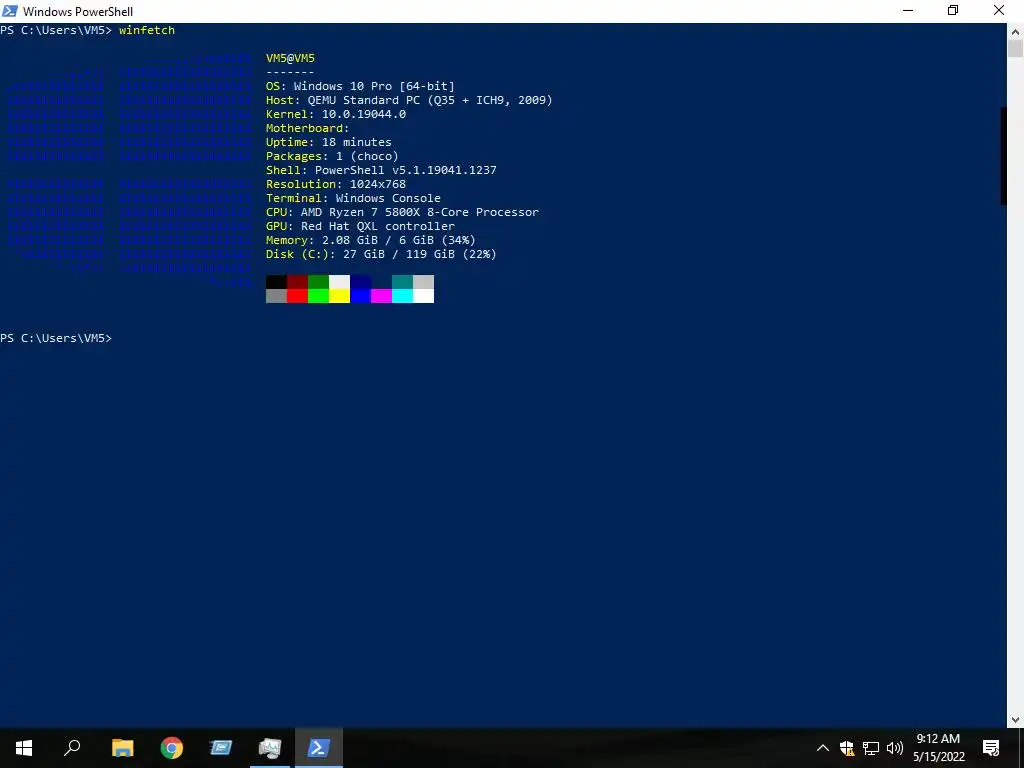Click 'PowerShell v5.1.19041.1237' text
This screenshot has width=1024, height=768.
[x=406, y=170]
